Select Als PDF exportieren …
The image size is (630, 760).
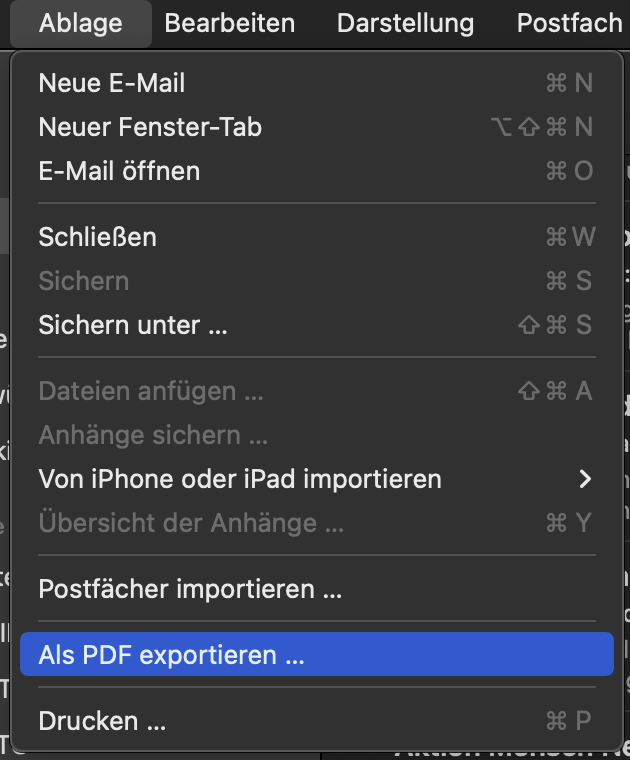point(171,655)
